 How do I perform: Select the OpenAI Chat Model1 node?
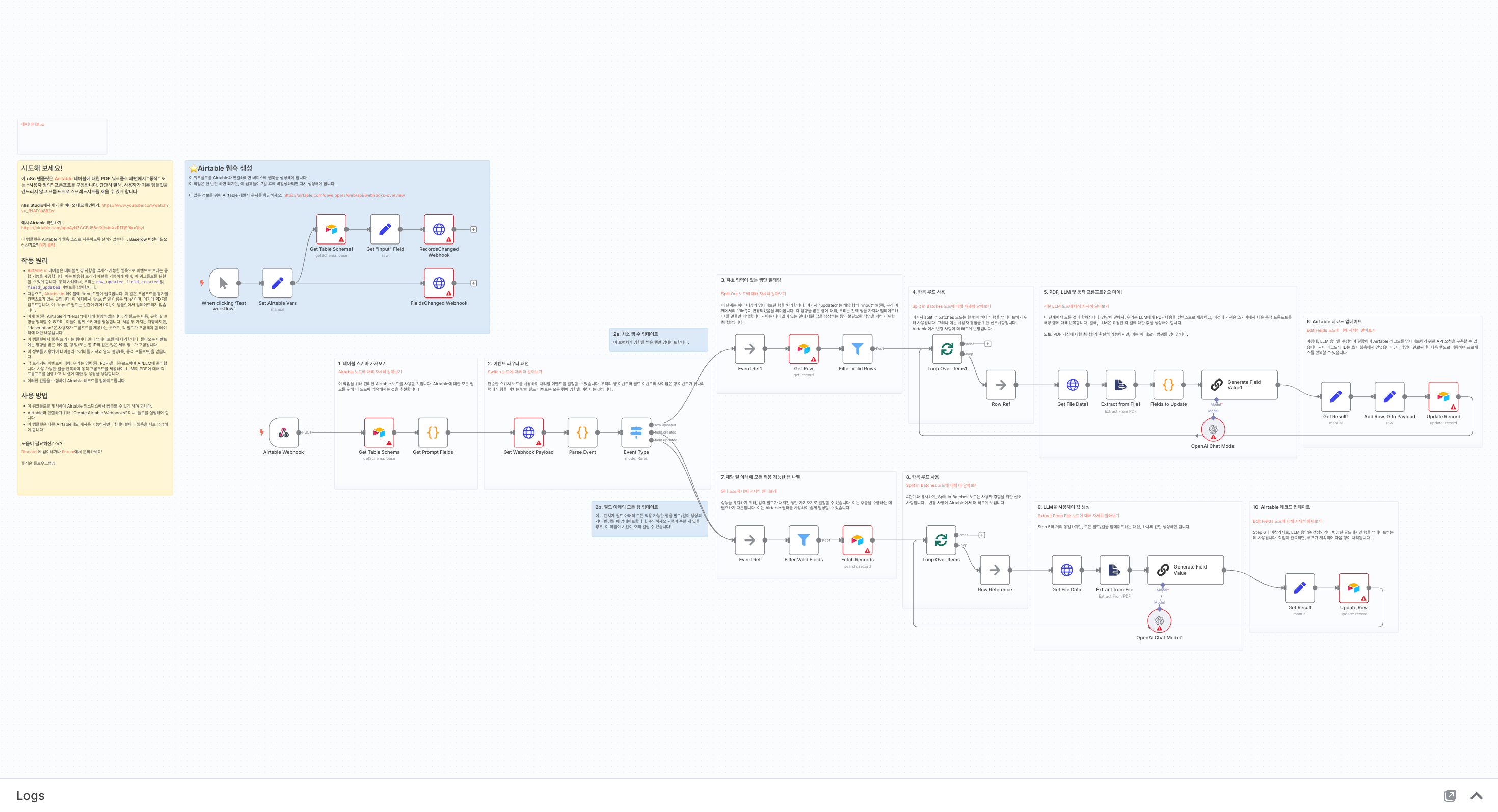pyautogui.click(x=1160, y=621)
